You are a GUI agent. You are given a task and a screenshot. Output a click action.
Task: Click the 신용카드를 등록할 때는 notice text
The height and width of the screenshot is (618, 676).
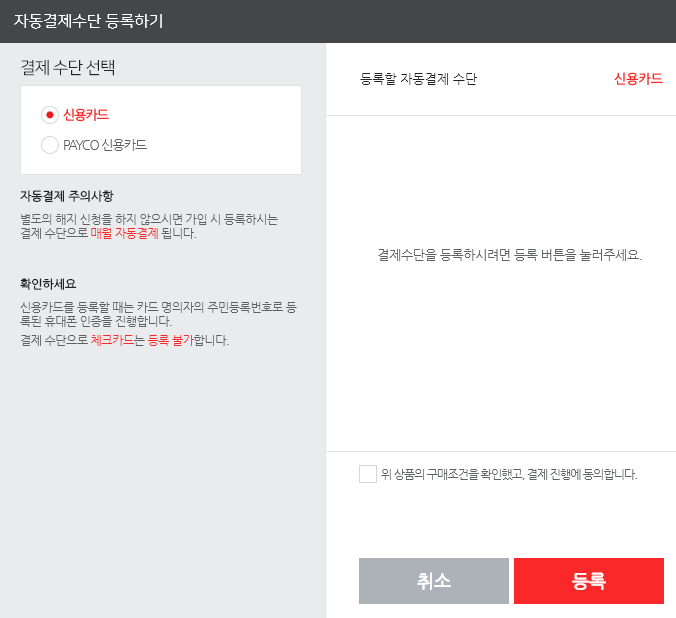click(x=159, y=314)
